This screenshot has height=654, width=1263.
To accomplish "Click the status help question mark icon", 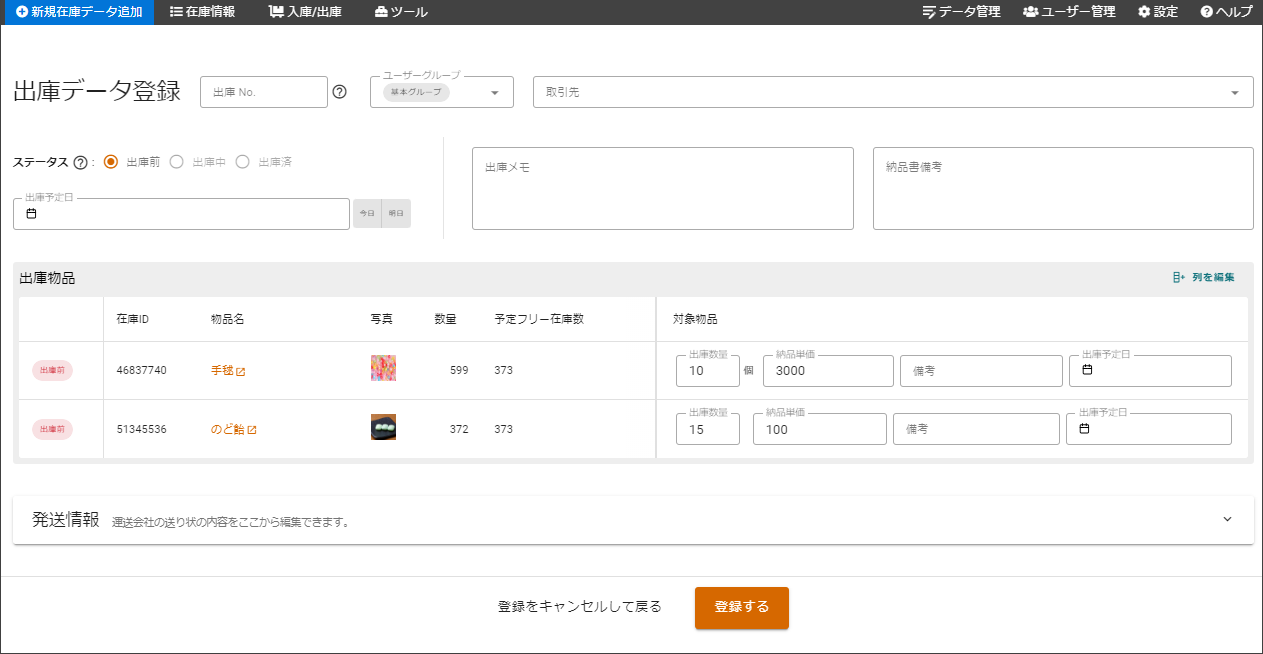I will (x=80, y=162).
